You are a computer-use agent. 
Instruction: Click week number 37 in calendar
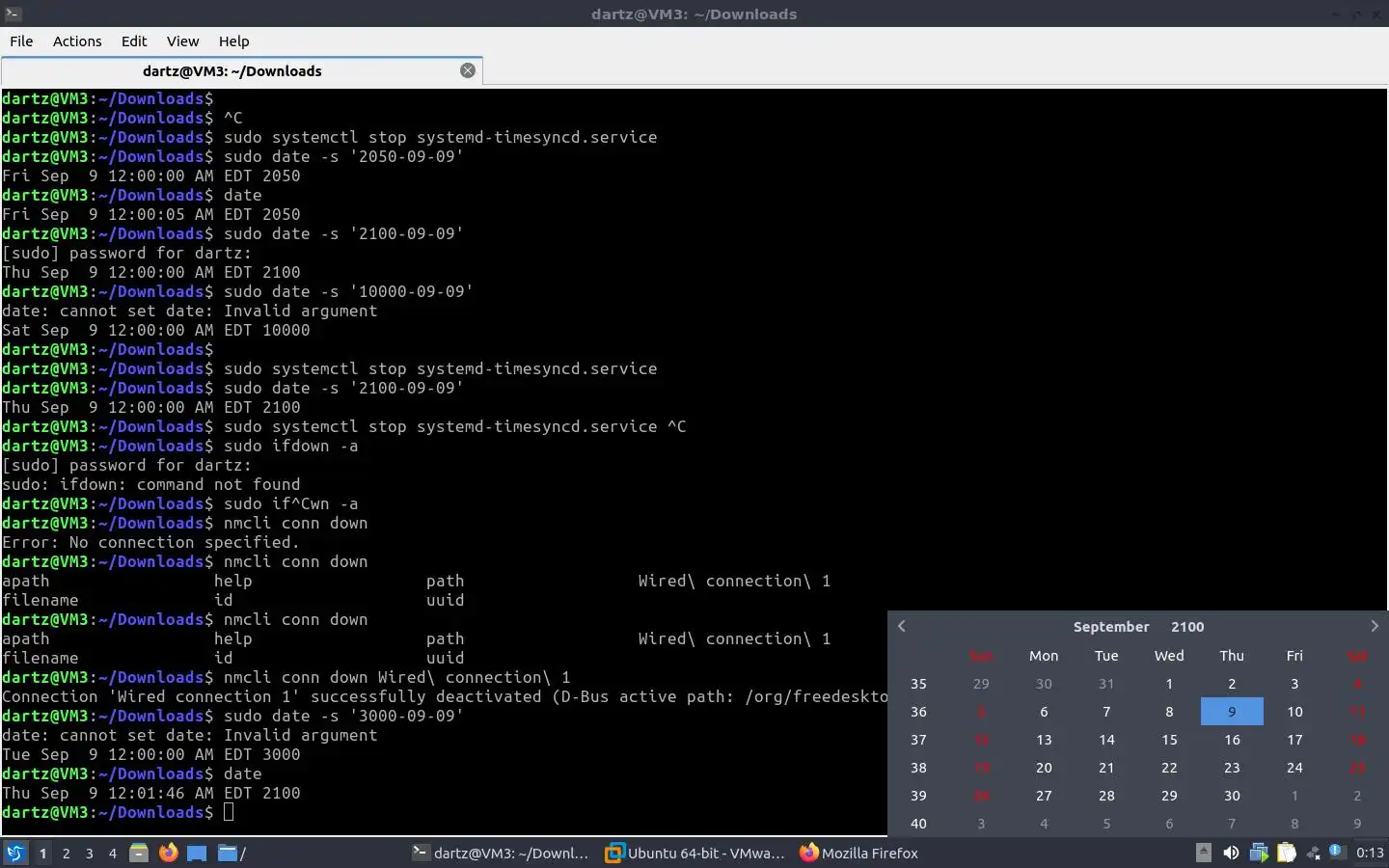[x=918, y=740]
